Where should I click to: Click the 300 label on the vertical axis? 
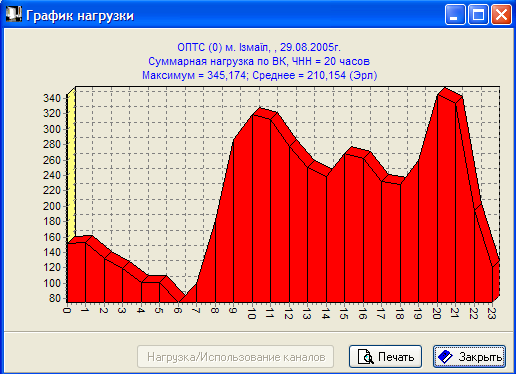[x=52, y=129]
